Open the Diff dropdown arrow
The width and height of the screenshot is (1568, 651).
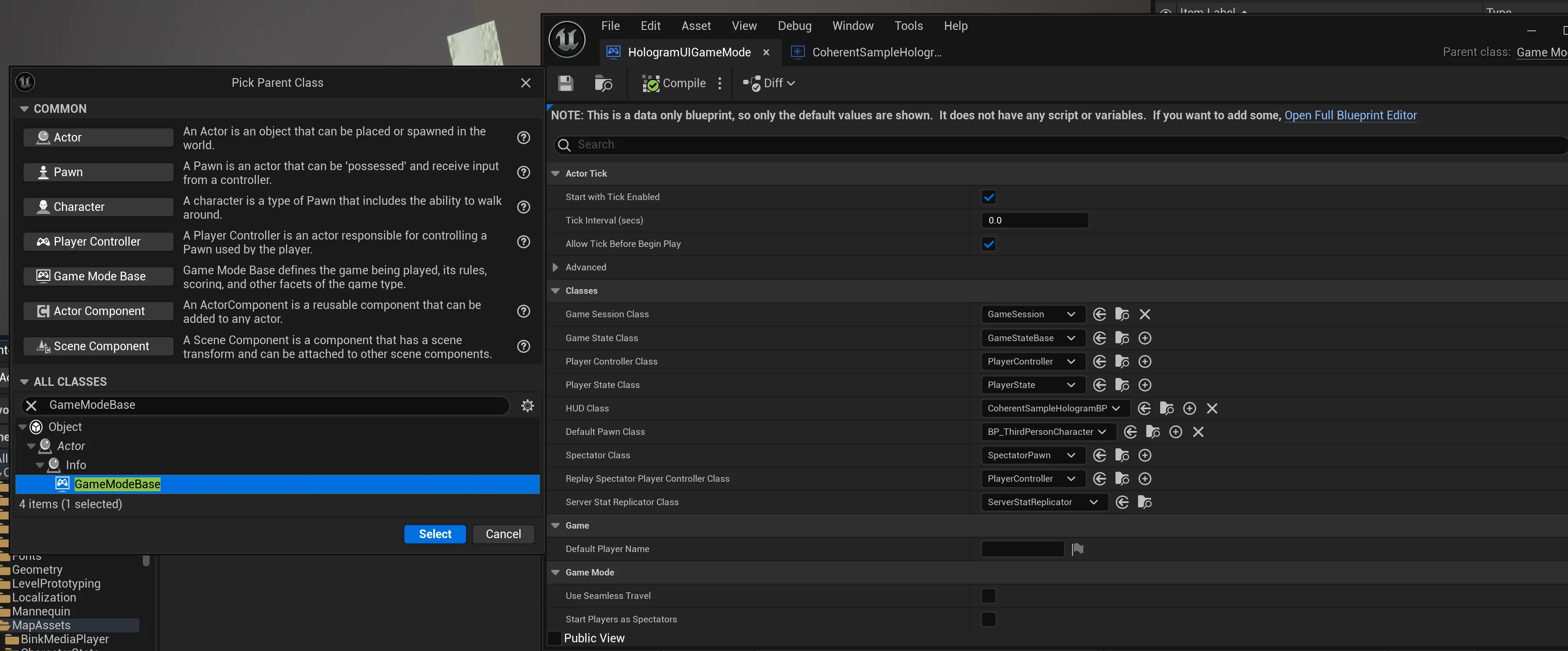pyautogui.click(x=791, y=83)
